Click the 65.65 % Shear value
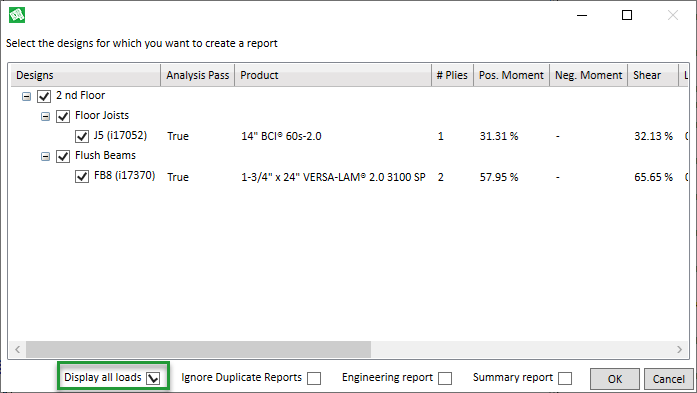Image resolution: width=697 pixels, height=393 pixels. click(653, 177)
